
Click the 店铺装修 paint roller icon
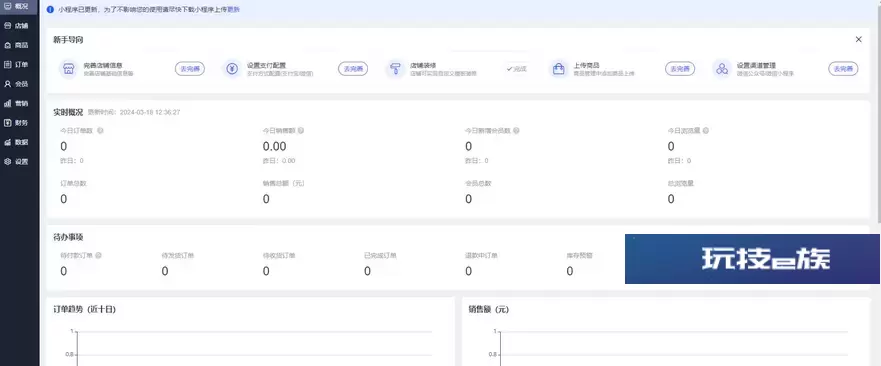click(x=395, y=69)
